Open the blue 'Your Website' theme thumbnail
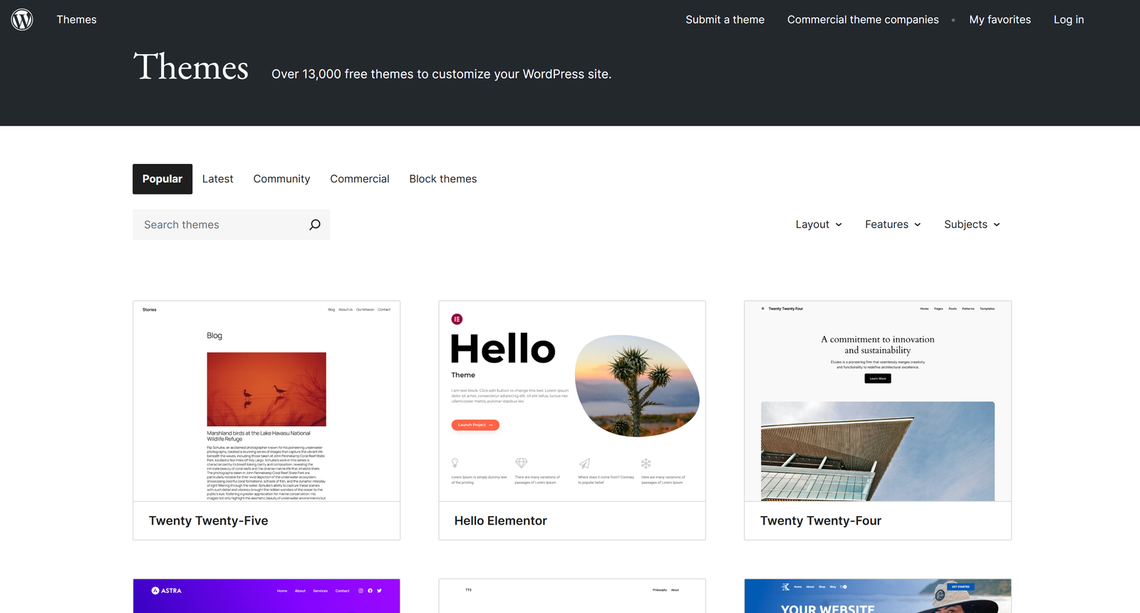 (x=878, y=596)
